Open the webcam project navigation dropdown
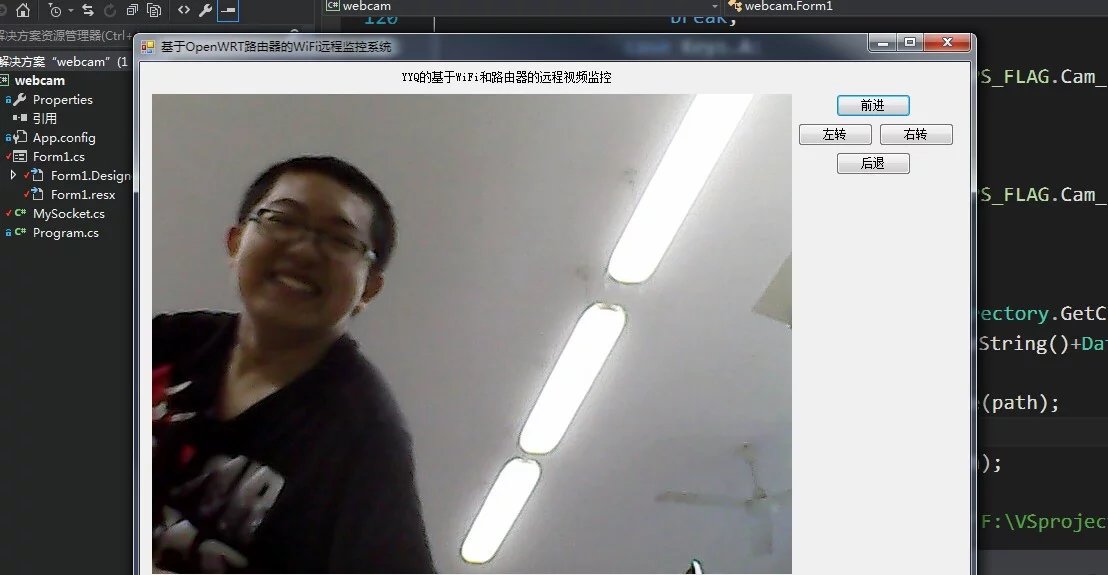This screenshot has width=1108, height=575. pos(520,6)
